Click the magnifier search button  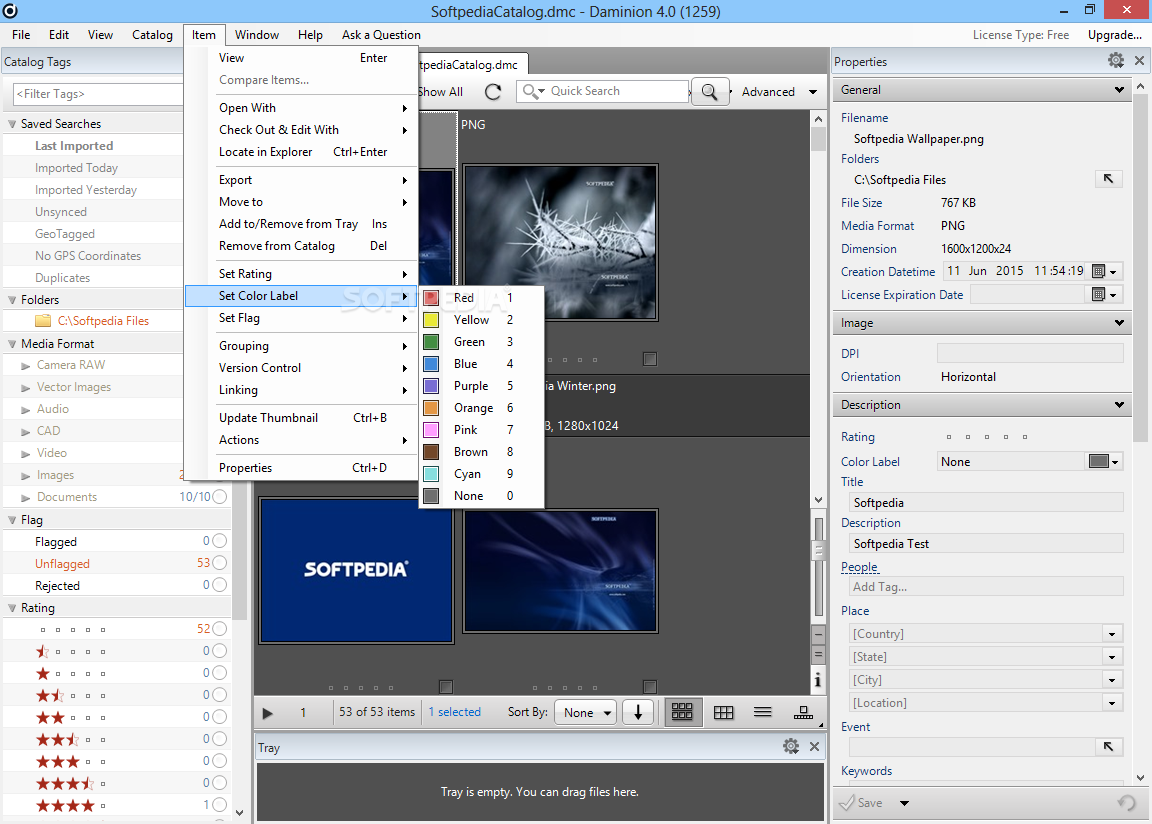click(x=710, y=92)
